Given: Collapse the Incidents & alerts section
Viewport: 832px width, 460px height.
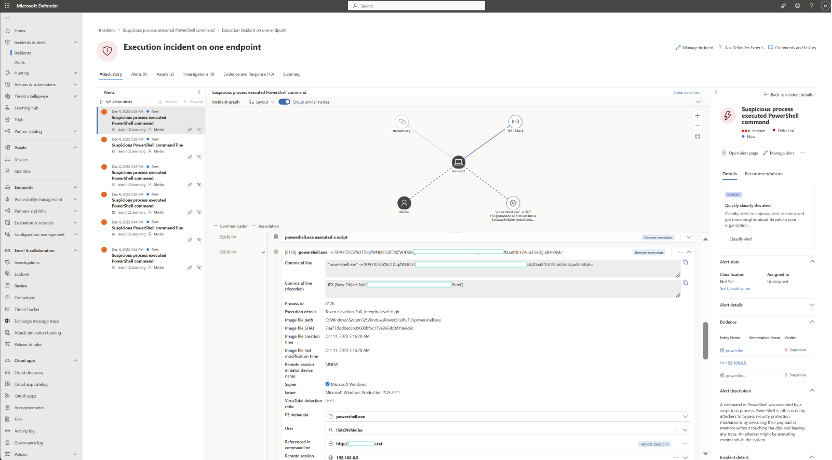Looking at the screenshot, I should coord(75,42).
